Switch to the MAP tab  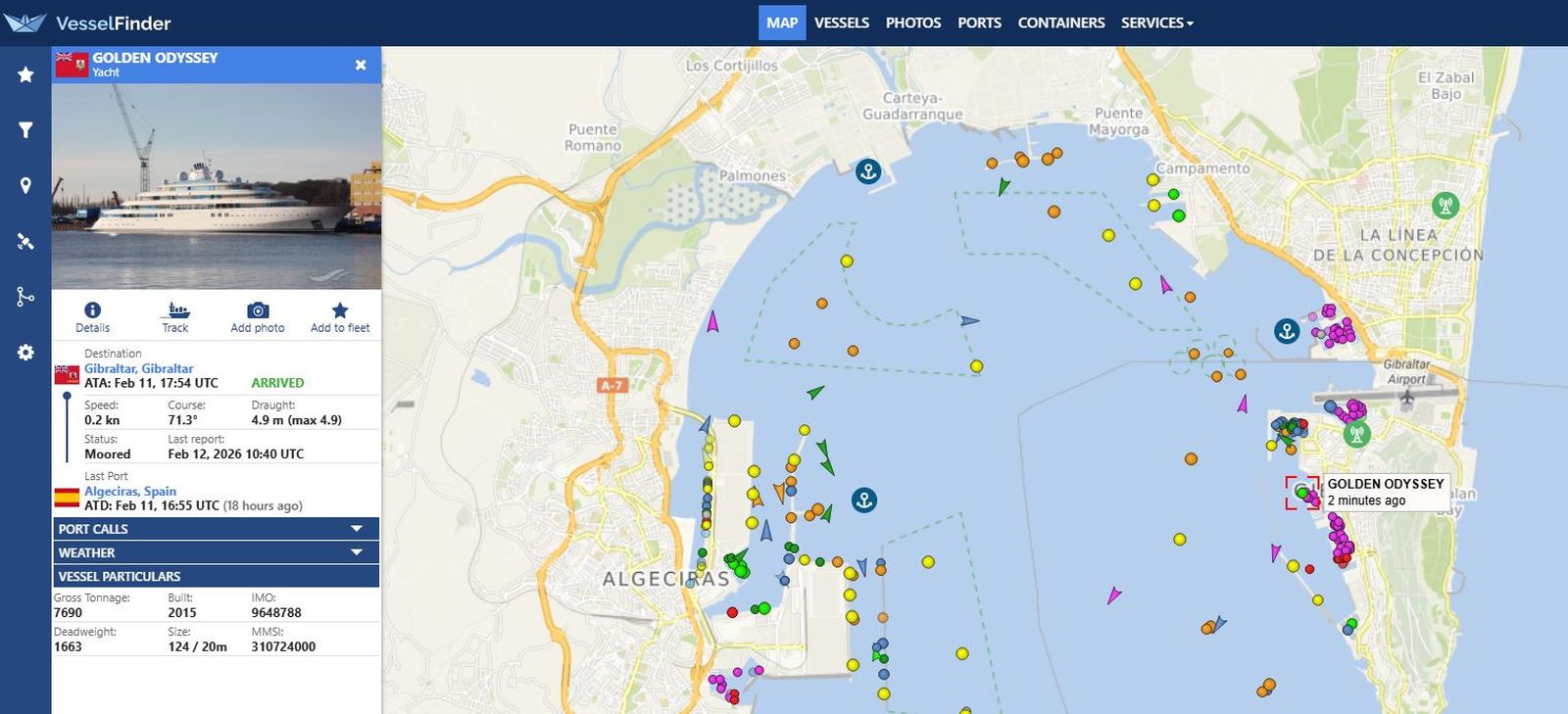[x=782, y=23]
